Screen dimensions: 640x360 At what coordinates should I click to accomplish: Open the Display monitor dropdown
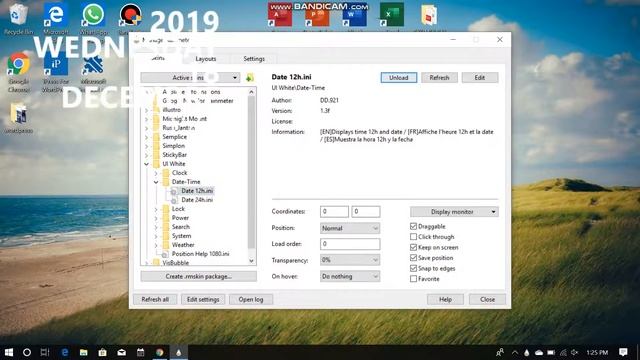point(454,212)
